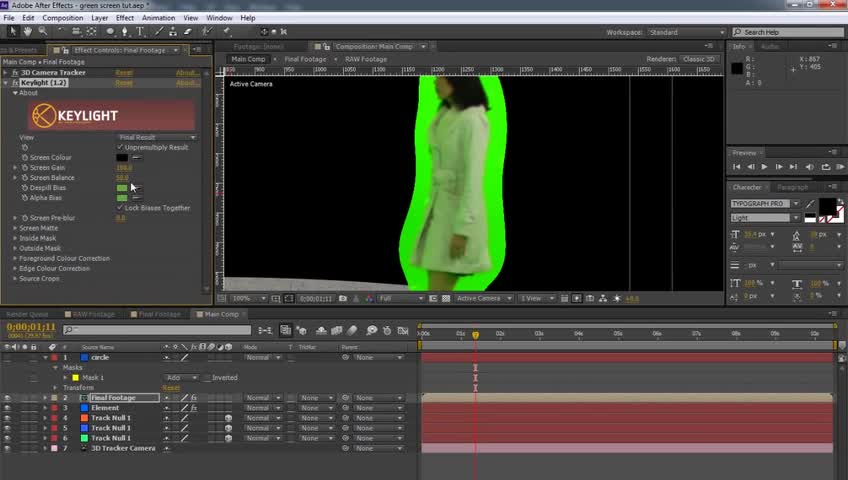Select the Puppet Pin tool
848x480 pixels.
click(x=227, y=31)
